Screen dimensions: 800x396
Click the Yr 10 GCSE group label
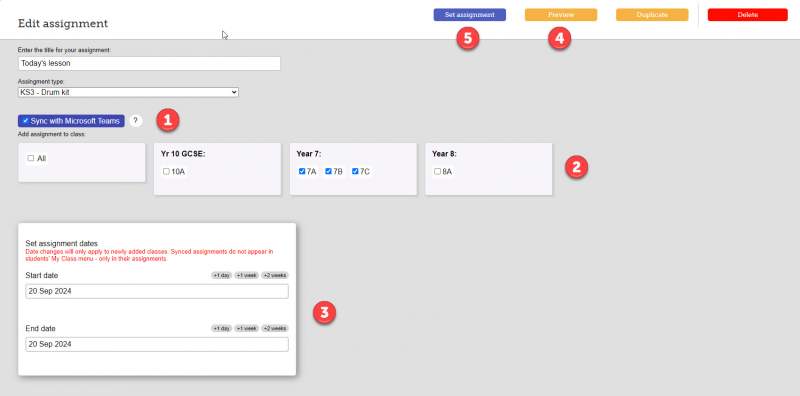pos(183,154)
